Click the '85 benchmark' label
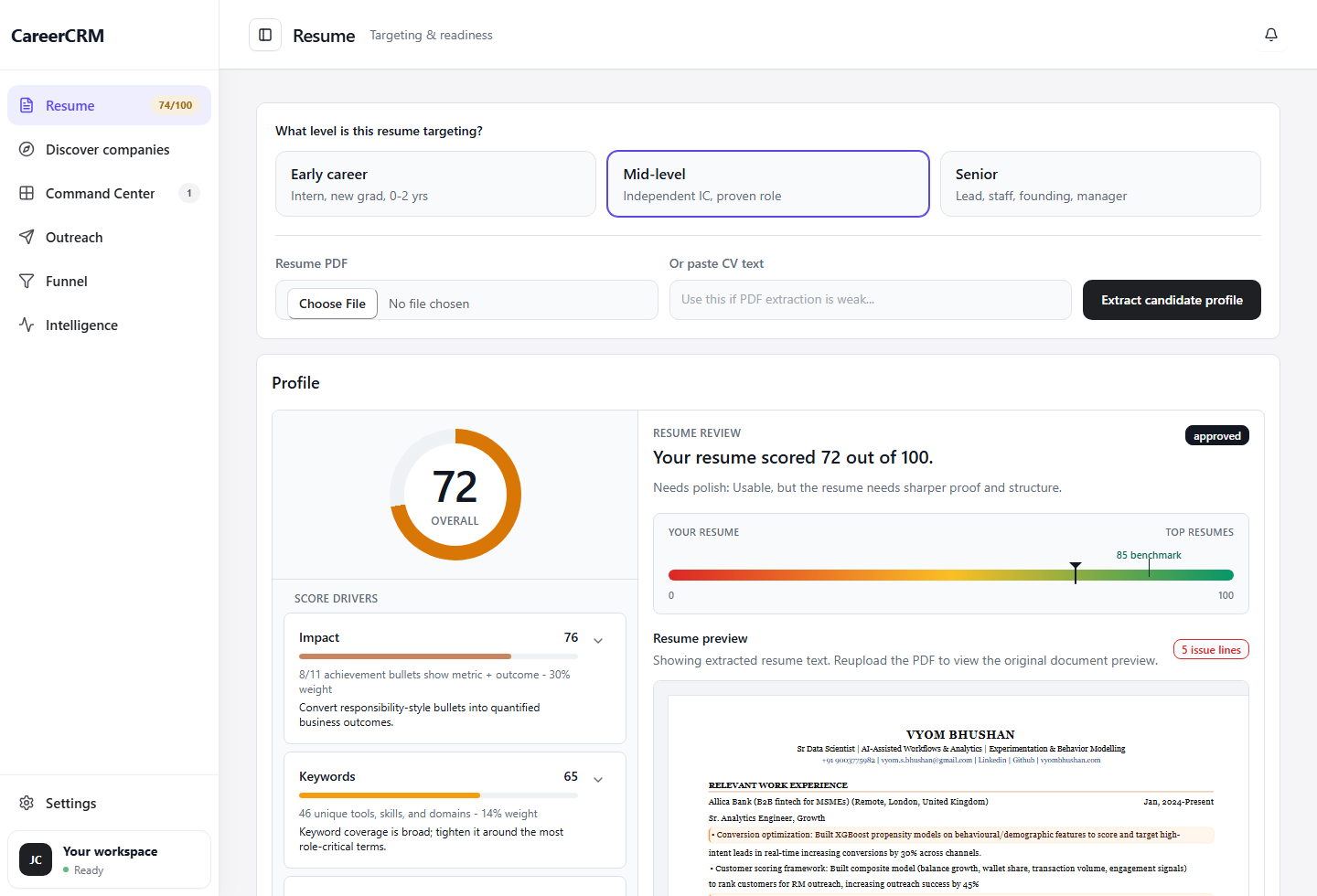Image resolution: width=1317 pixels, height=896 pixels. pyautogui.click(x=1149, y=555)
